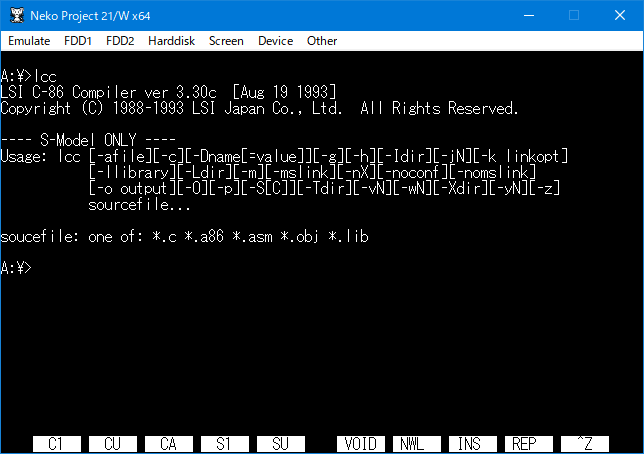This screenshot has height=454, width=644.
Task: Open the FDD2 menu
Action: pyautogui.click(x=120, y=41)
